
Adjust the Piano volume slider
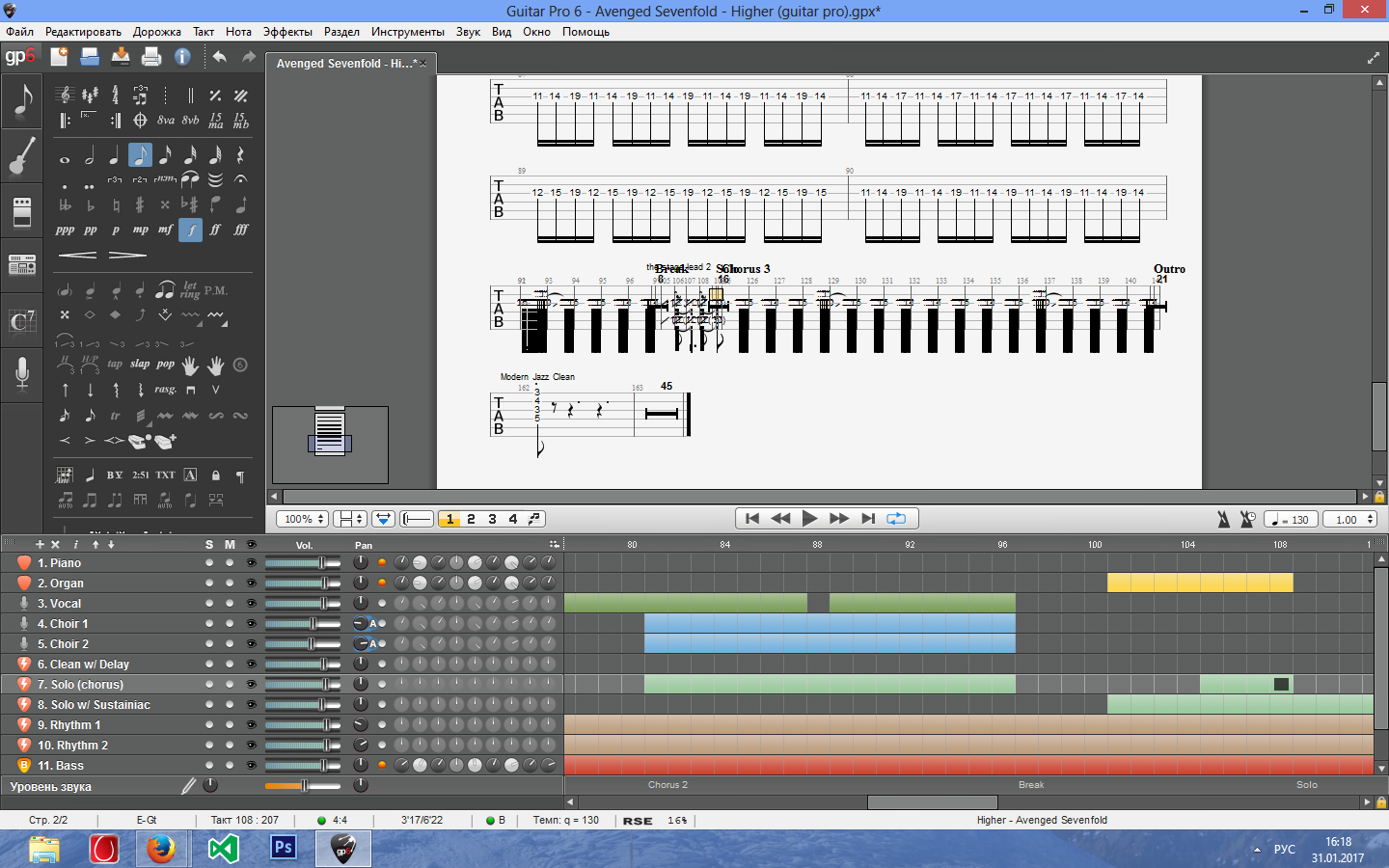coord(303,562)
